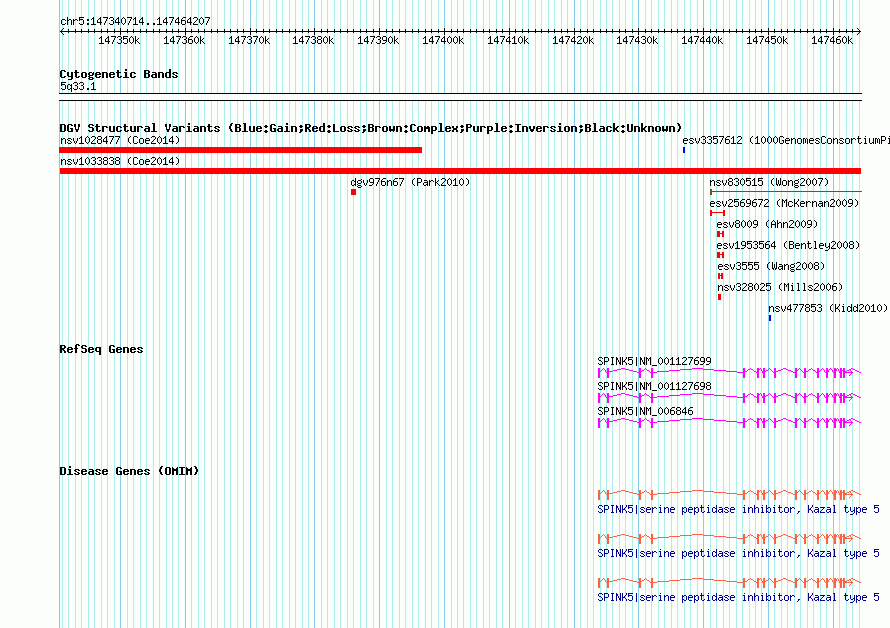Select the magenta gene model of NM_001127698
The width and height of the screenshot is (890, 628).
(x=729, y=397)
